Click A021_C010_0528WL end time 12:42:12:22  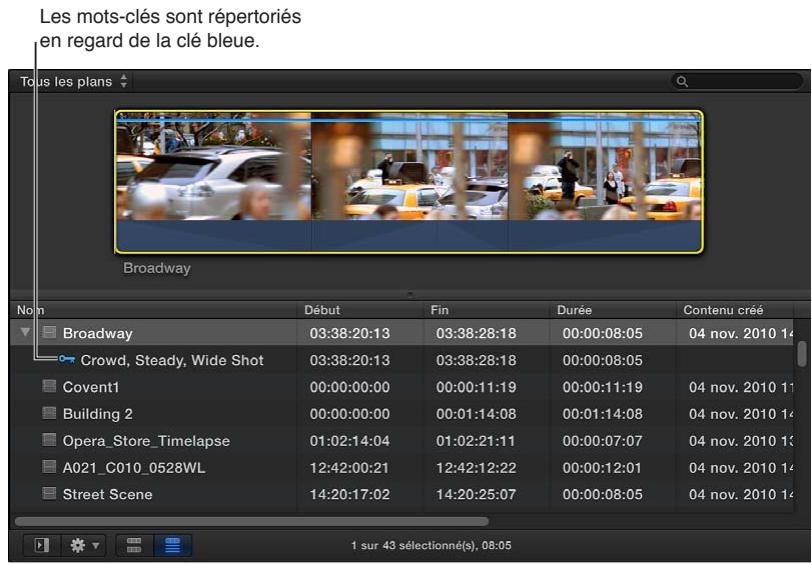476,468
